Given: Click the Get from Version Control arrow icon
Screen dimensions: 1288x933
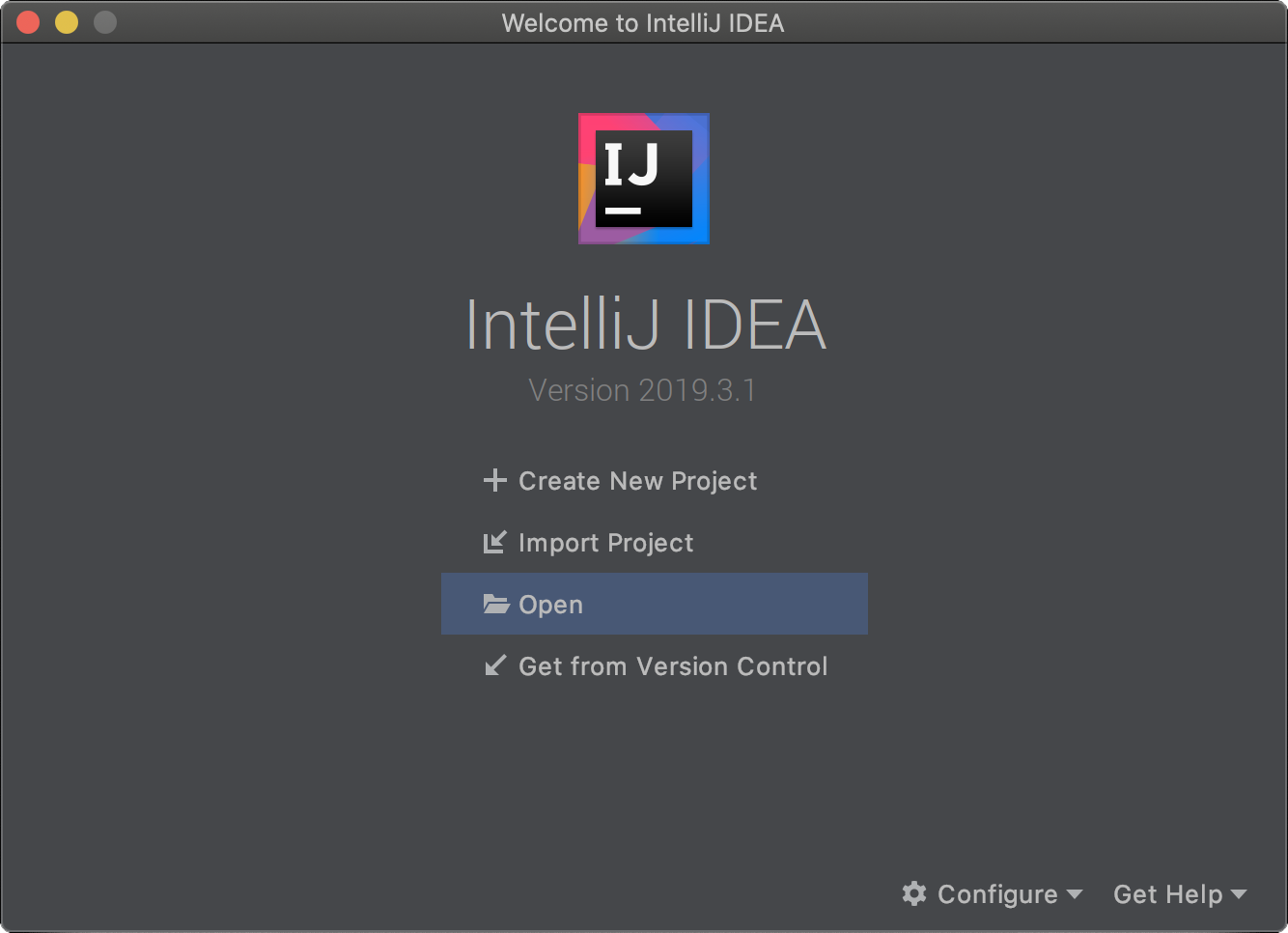Looking at the screenshot, I should point(495,665).
